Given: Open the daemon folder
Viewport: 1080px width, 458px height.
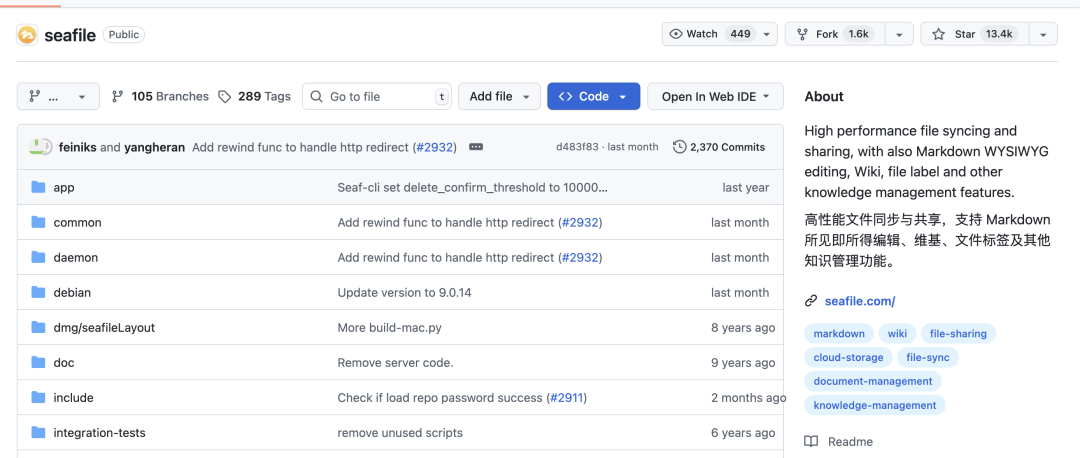Looking at the screenshot, I should point(76,258).
